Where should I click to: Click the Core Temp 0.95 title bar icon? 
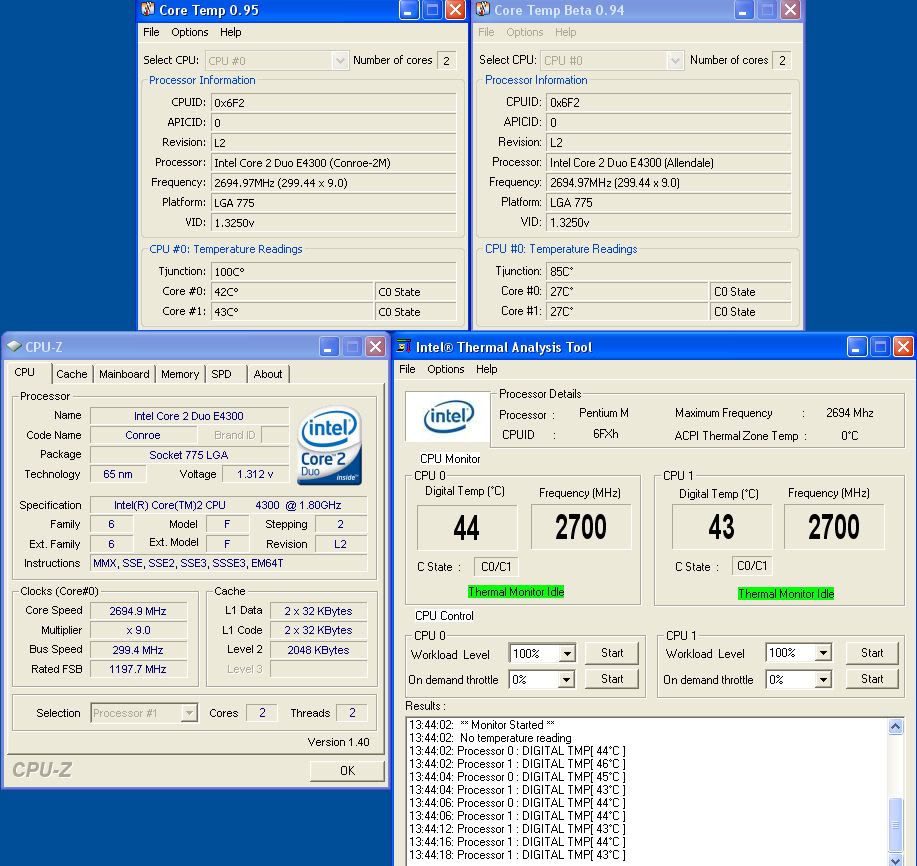pos(148,10)
